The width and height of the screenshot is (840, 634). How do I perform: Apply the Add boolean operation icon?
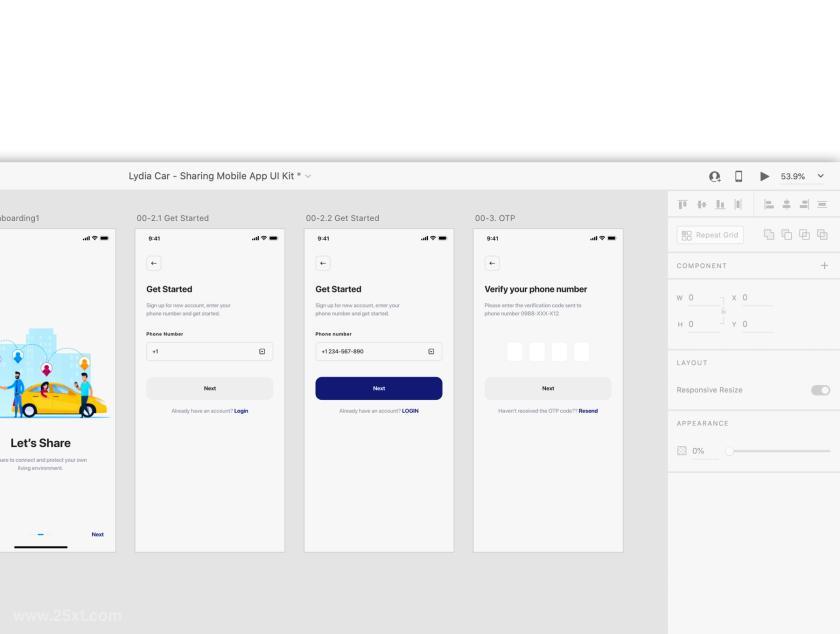pos(769,234)
